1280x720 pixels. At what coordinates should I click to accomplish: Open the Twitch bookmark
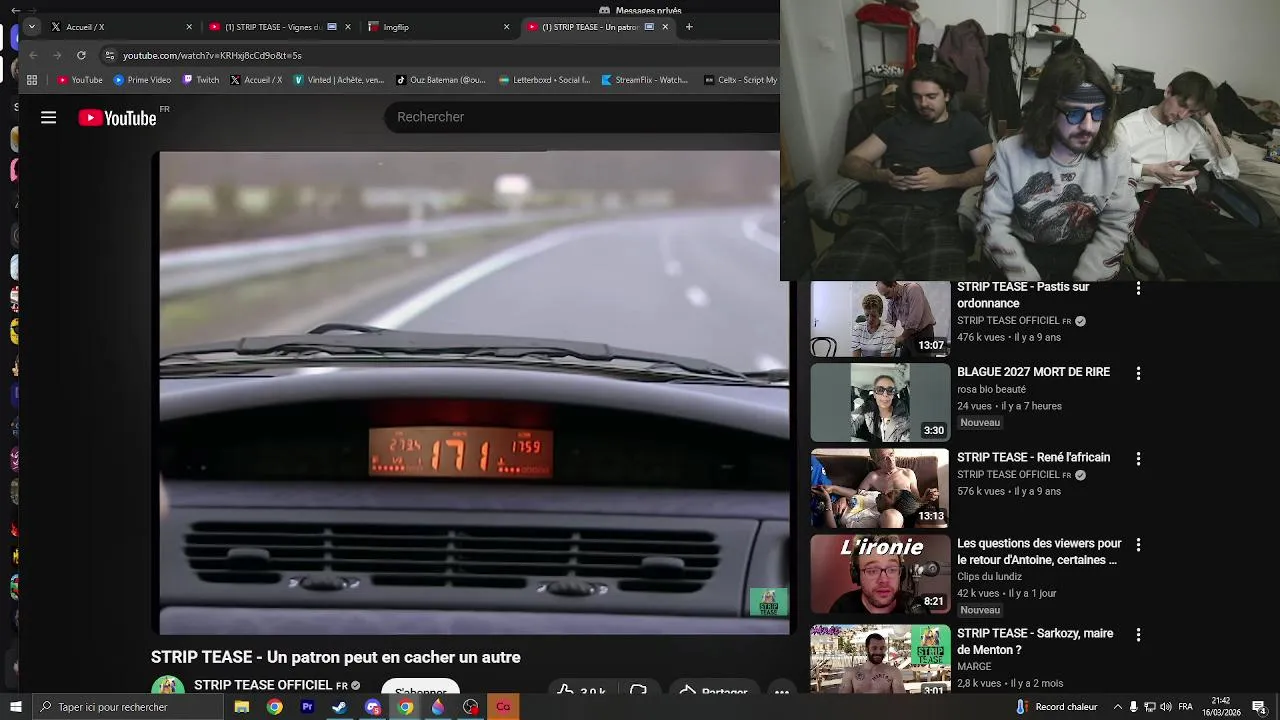pos(201,80)
